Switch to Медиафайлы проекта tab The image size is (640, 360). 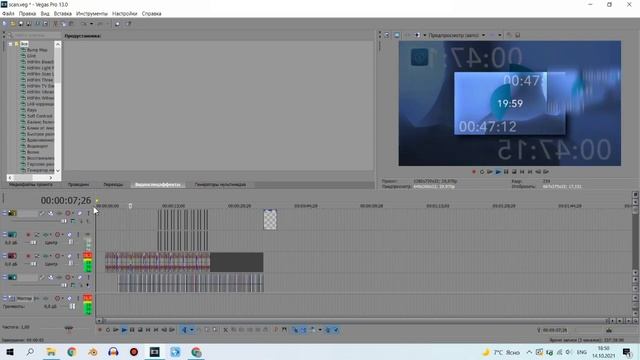31,184
